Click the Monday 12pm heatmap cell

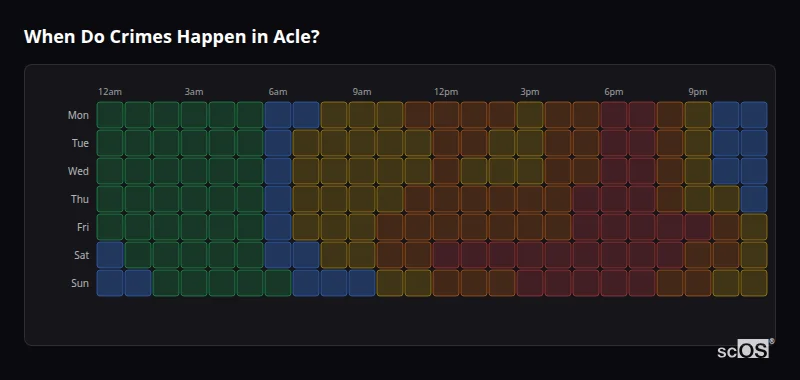pyautogui.click(x=446, y=115)
